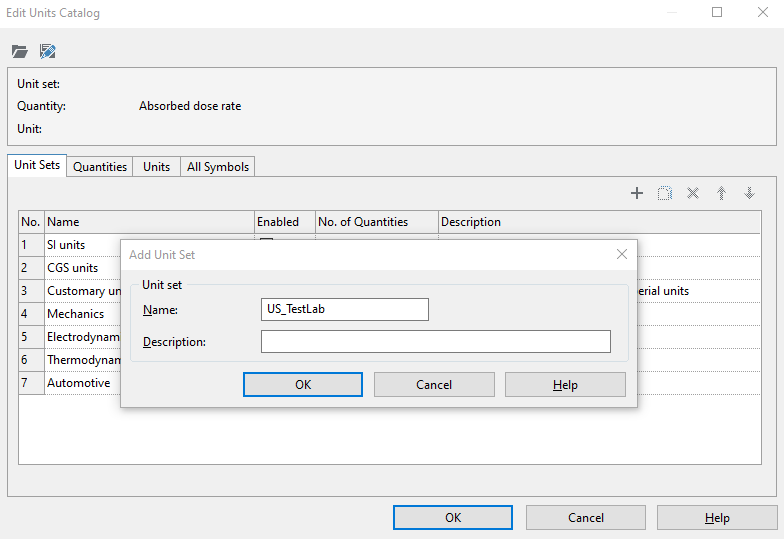This screenshot has width=784, height=539.
Task: Select the Automotive row in the table
Action: click(x=79, y=383)
